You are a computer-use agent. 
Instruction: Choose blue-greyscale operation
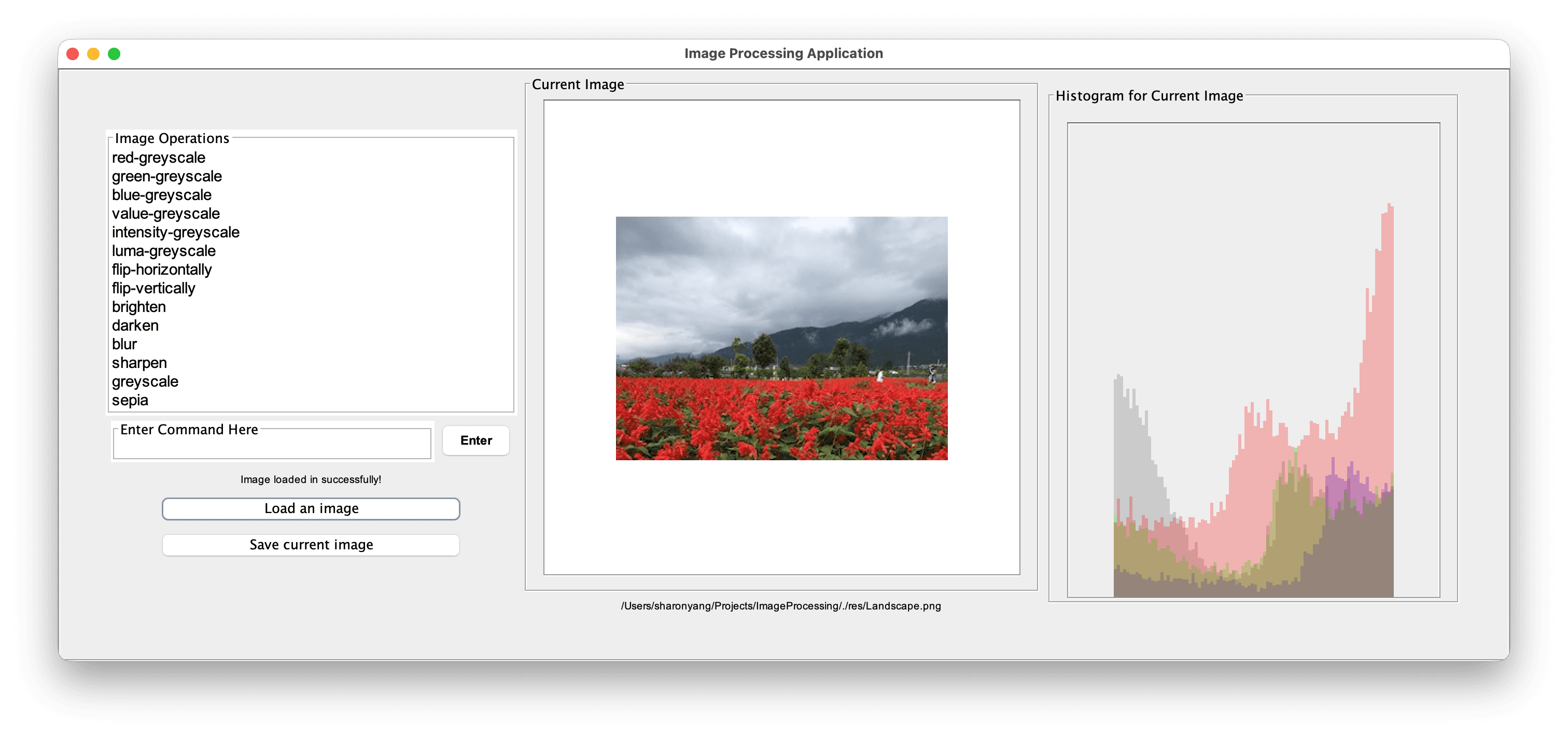(x=311, y=195)
